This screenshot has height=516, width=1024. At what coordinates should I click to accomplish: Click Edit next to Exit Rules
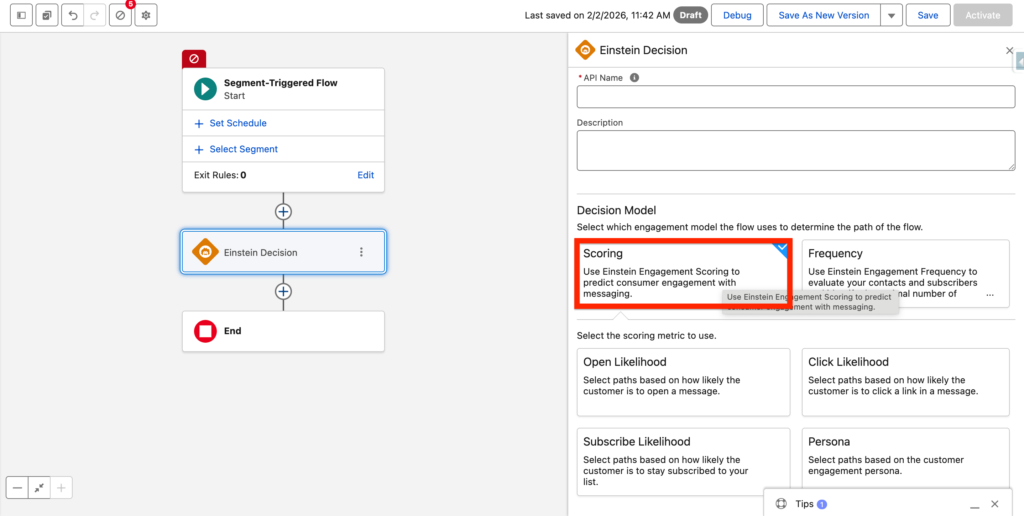pos(365,175)
